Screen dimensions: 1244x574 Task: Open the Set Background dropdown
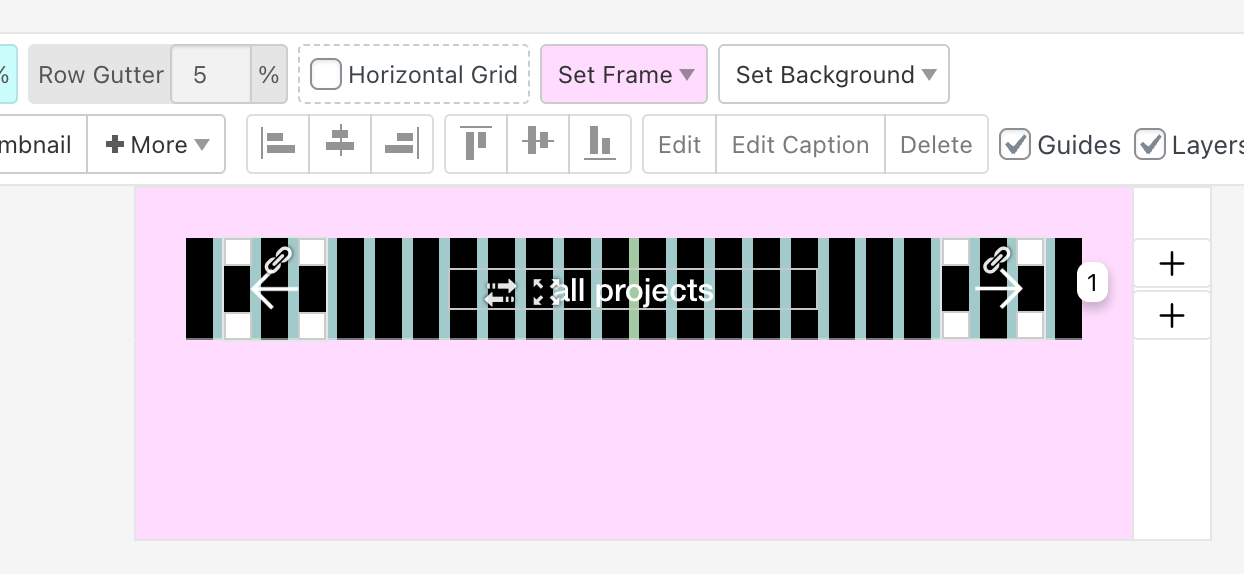834,75
